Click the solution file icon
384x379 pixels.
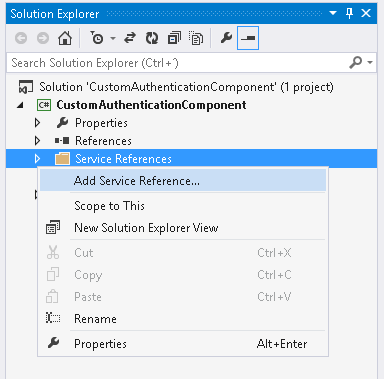(x=26, y=87)
